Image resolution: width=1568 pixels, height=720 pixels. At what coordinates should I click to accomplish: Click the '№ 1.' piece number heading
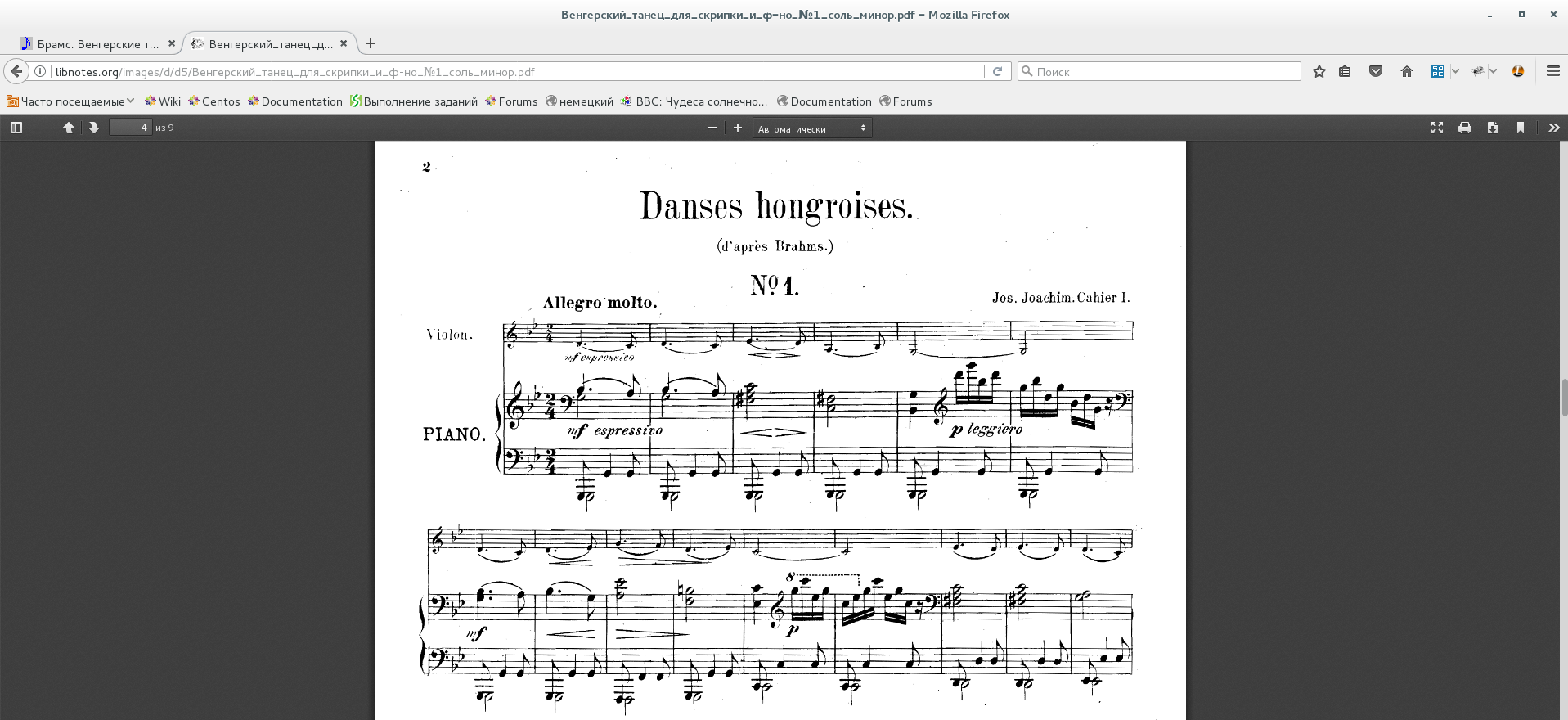point(775,286)
